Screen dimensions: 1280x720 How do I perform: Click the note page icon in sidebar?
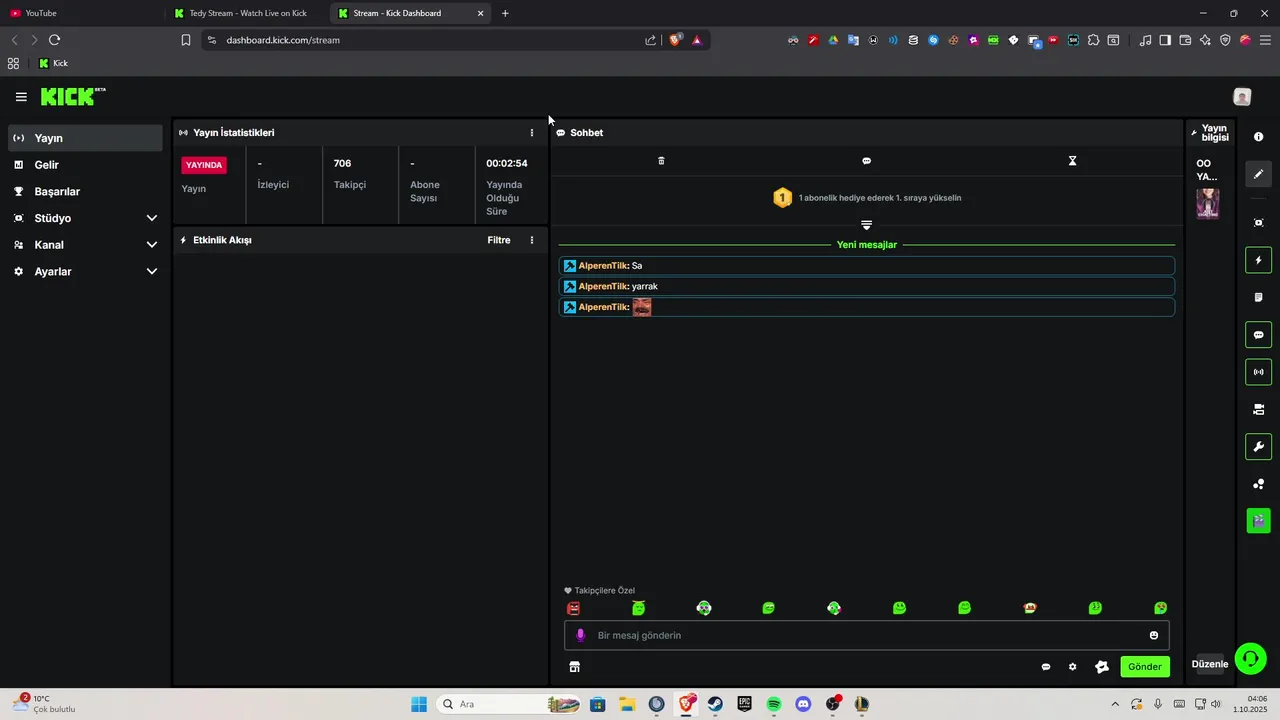coord(1258,297)
